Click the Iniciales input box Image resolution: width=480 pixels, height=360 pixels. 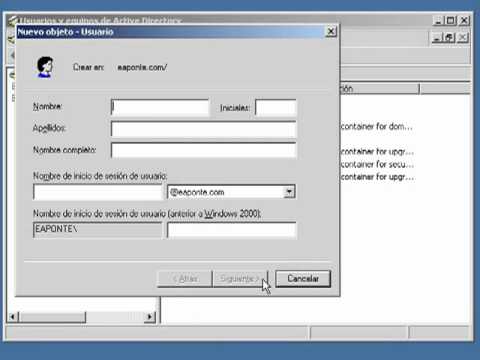(276, 107)
